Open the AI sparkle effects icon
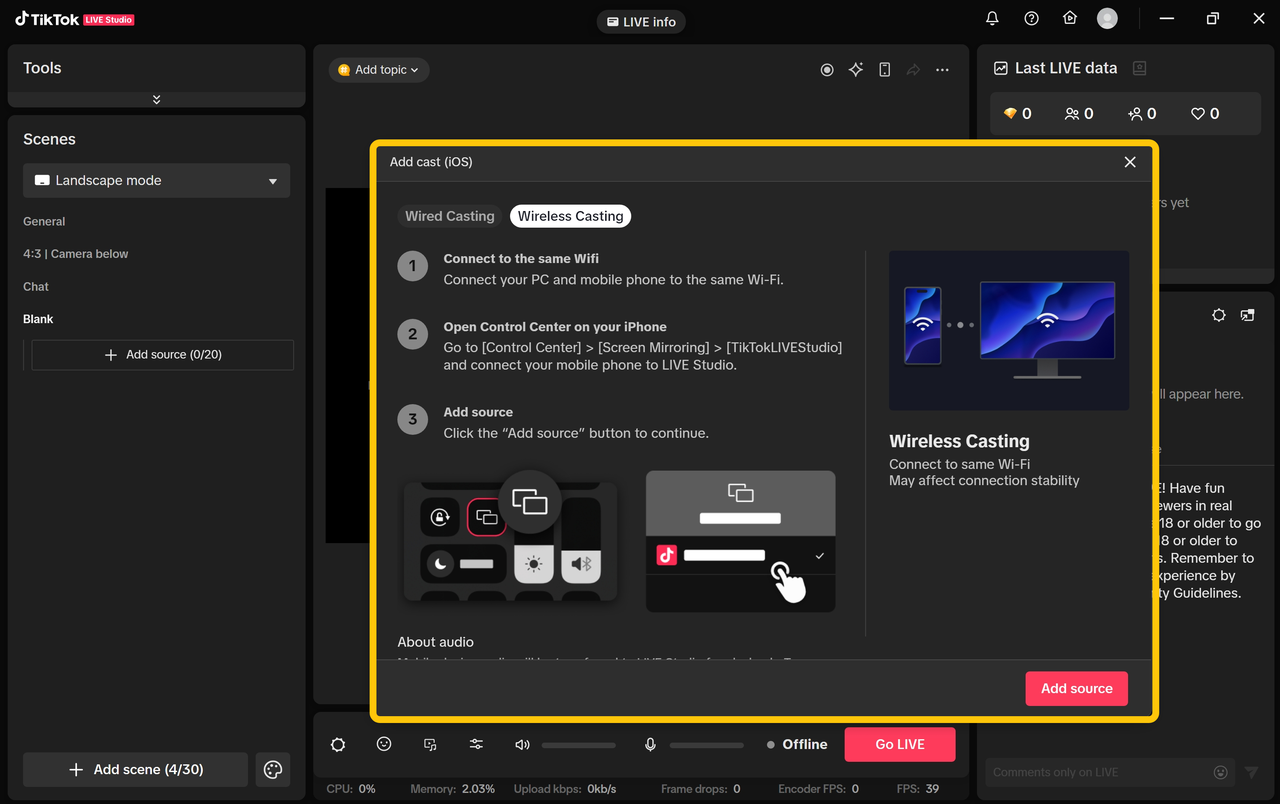This screenshot has width=1280, height=804. tap(856, 70)
